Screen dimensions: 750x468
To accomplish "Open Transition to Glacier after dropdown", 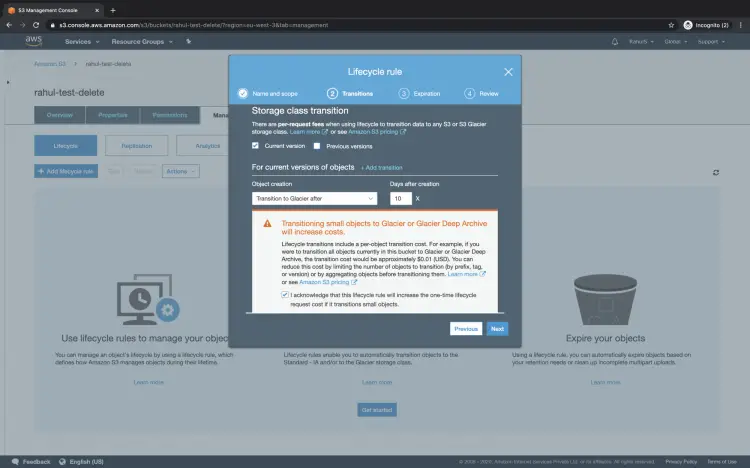I will (314, 199).
